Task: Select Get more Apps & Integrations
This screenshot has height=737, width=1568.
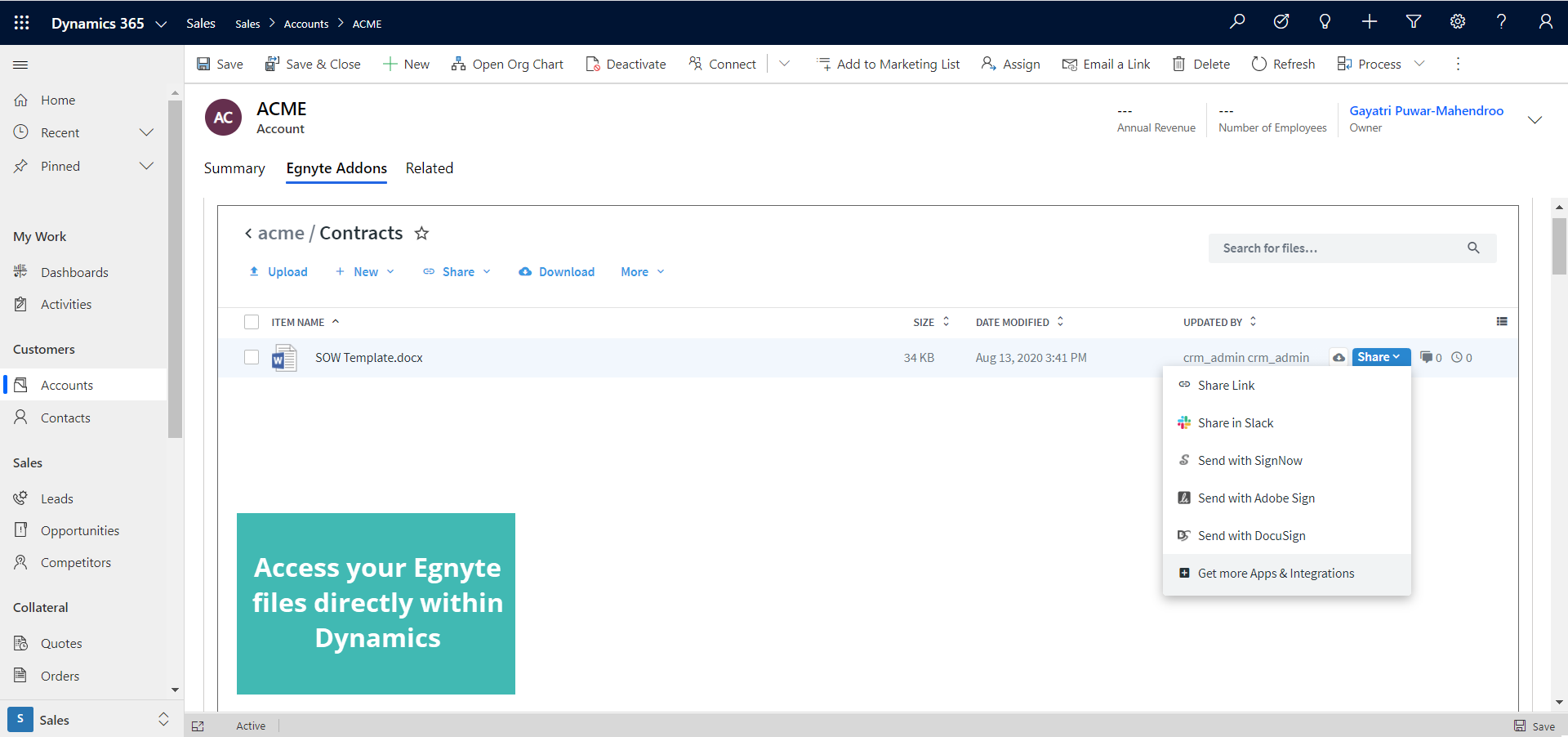Action: pyautogui.click(x=1287, y=574)
